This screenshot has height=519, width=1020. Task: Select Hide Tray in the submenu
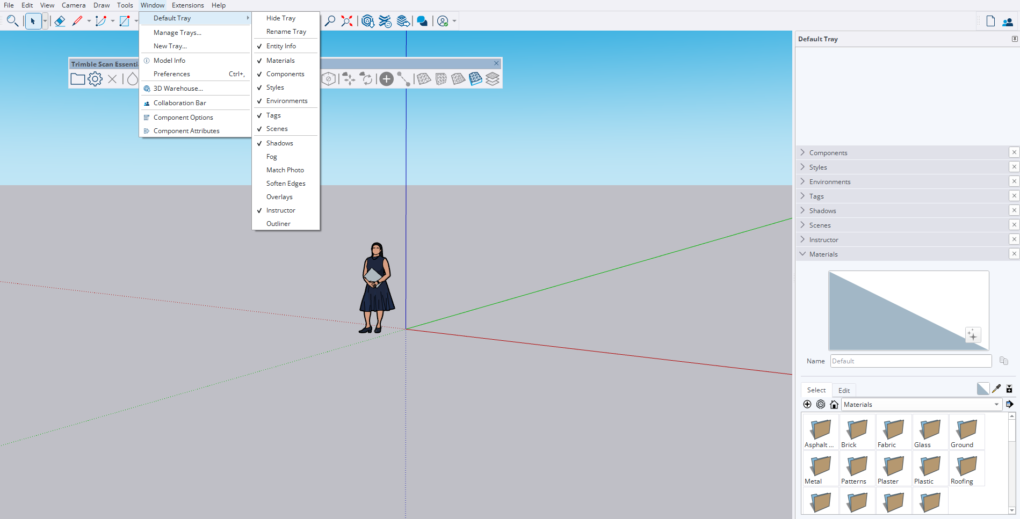(286, 18)
